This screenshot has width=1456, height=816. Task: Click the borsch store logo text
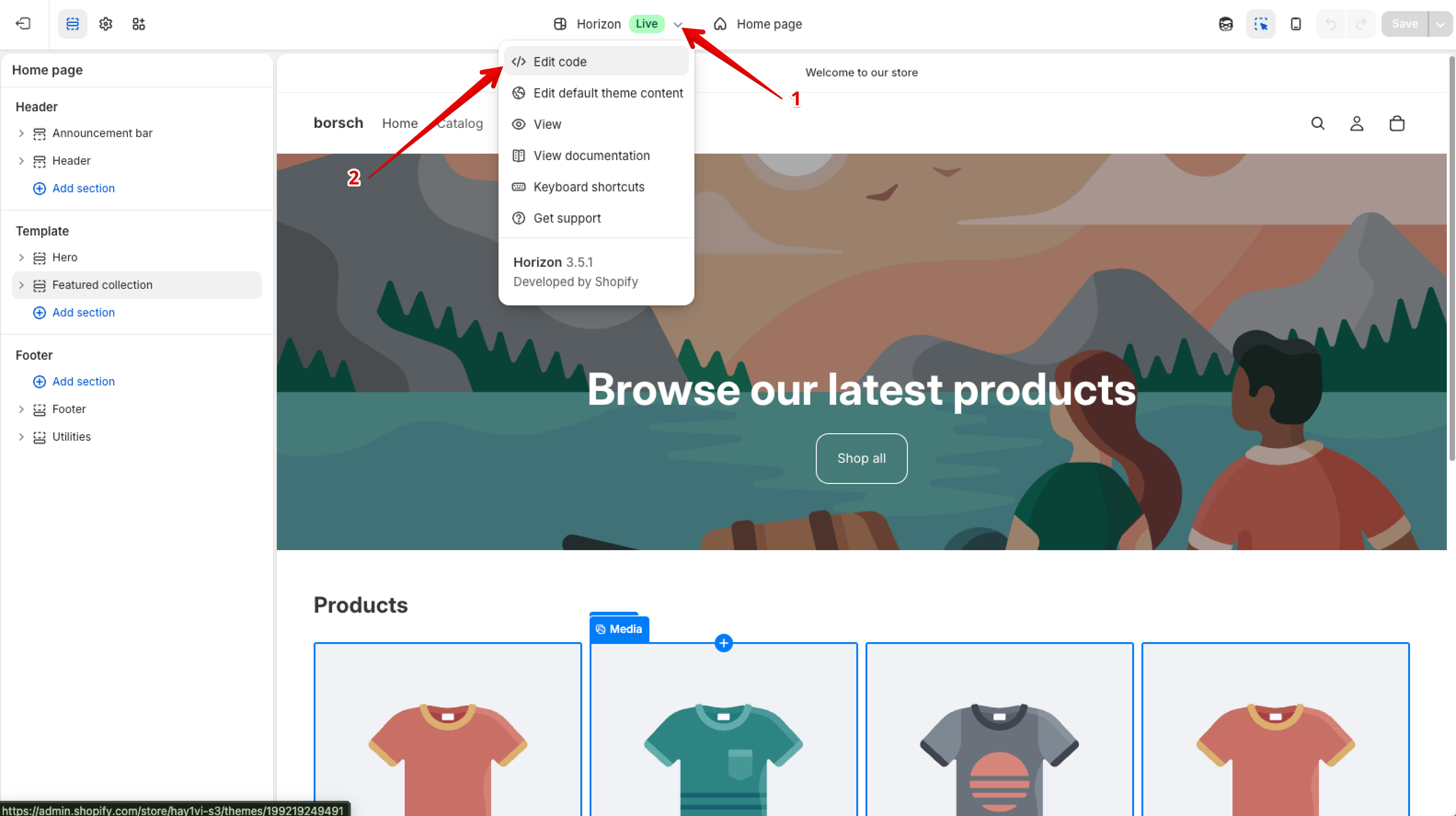pos(338,123)
